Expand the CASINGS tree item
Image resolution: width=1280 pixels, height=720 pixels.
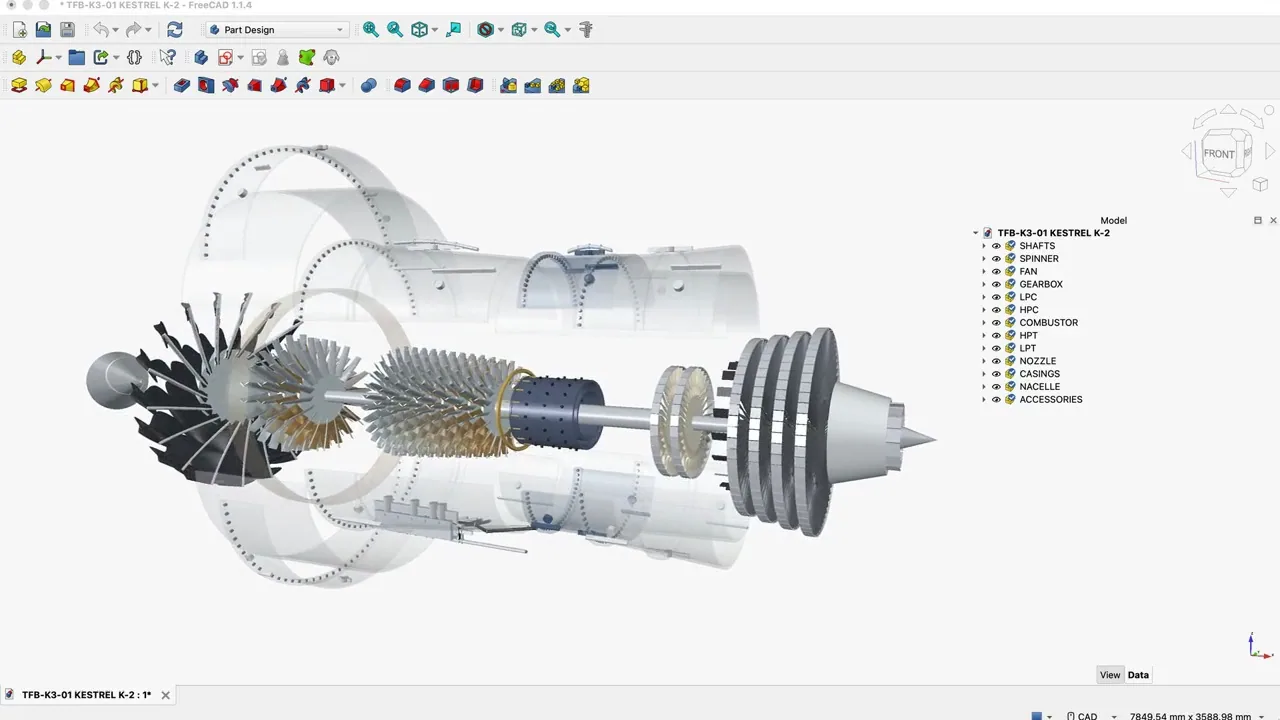[x=984, y=374]
